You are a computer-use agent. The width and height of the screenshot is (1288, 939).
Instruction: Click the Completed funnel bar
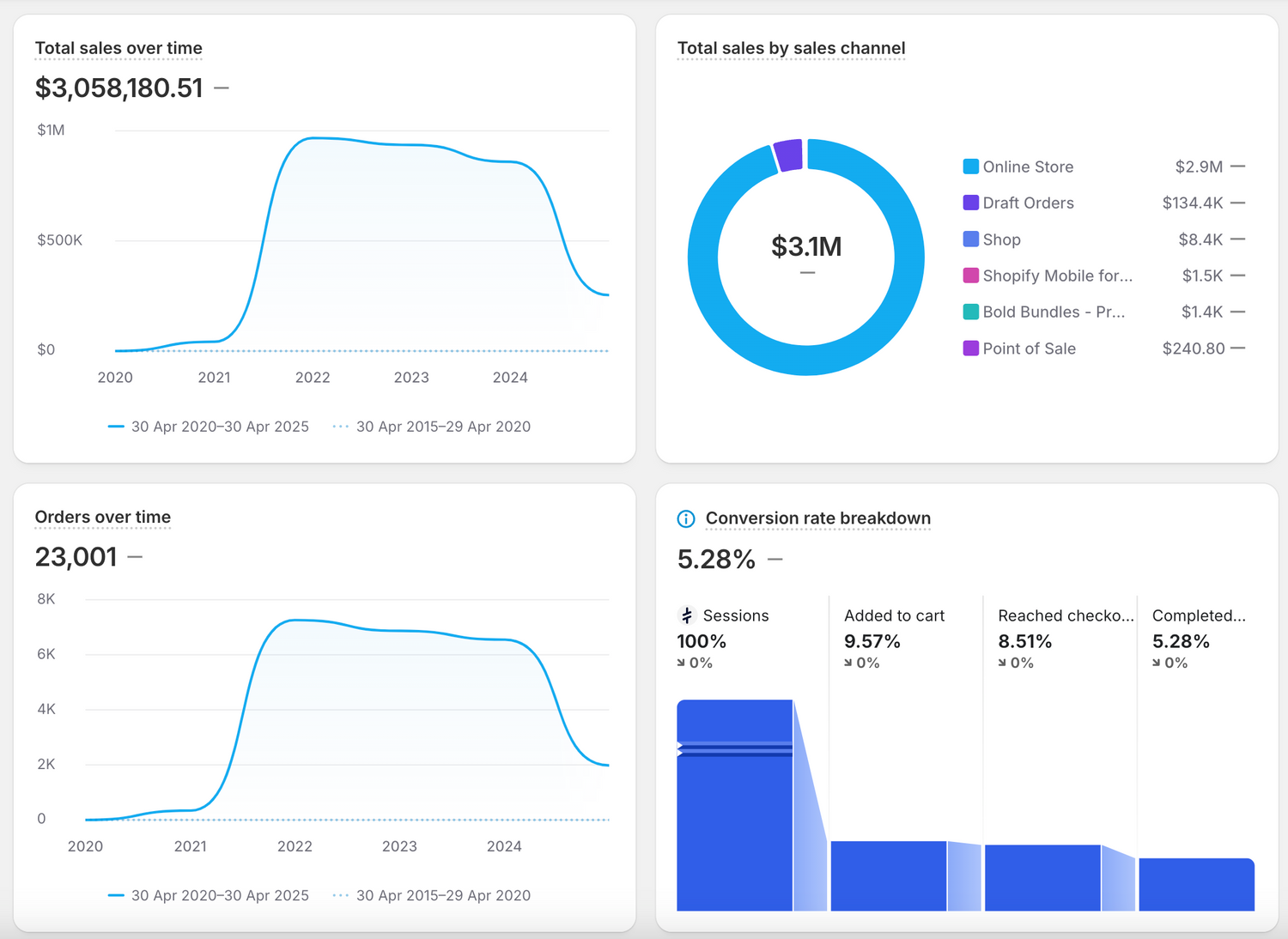1196,884
